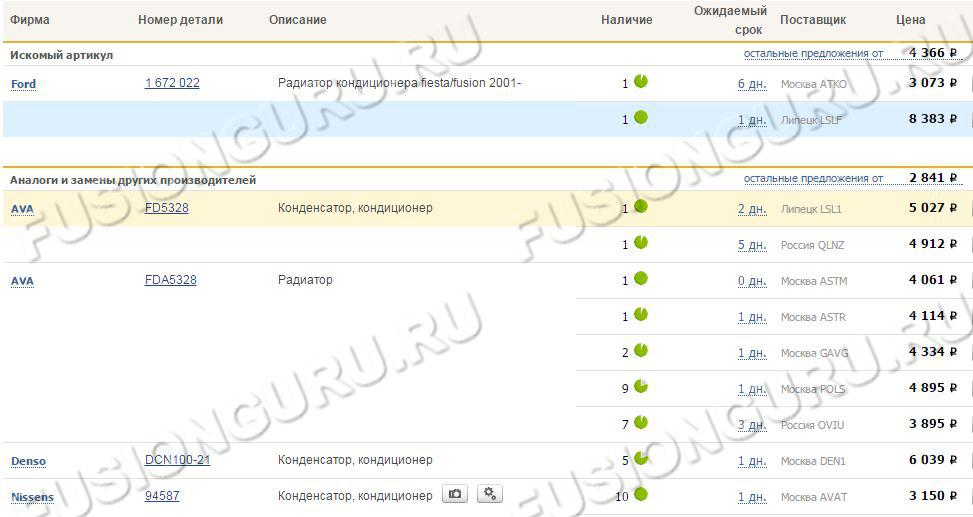
Task: Click availability icon for Москва DEN1
Action: tap(641, 459)
